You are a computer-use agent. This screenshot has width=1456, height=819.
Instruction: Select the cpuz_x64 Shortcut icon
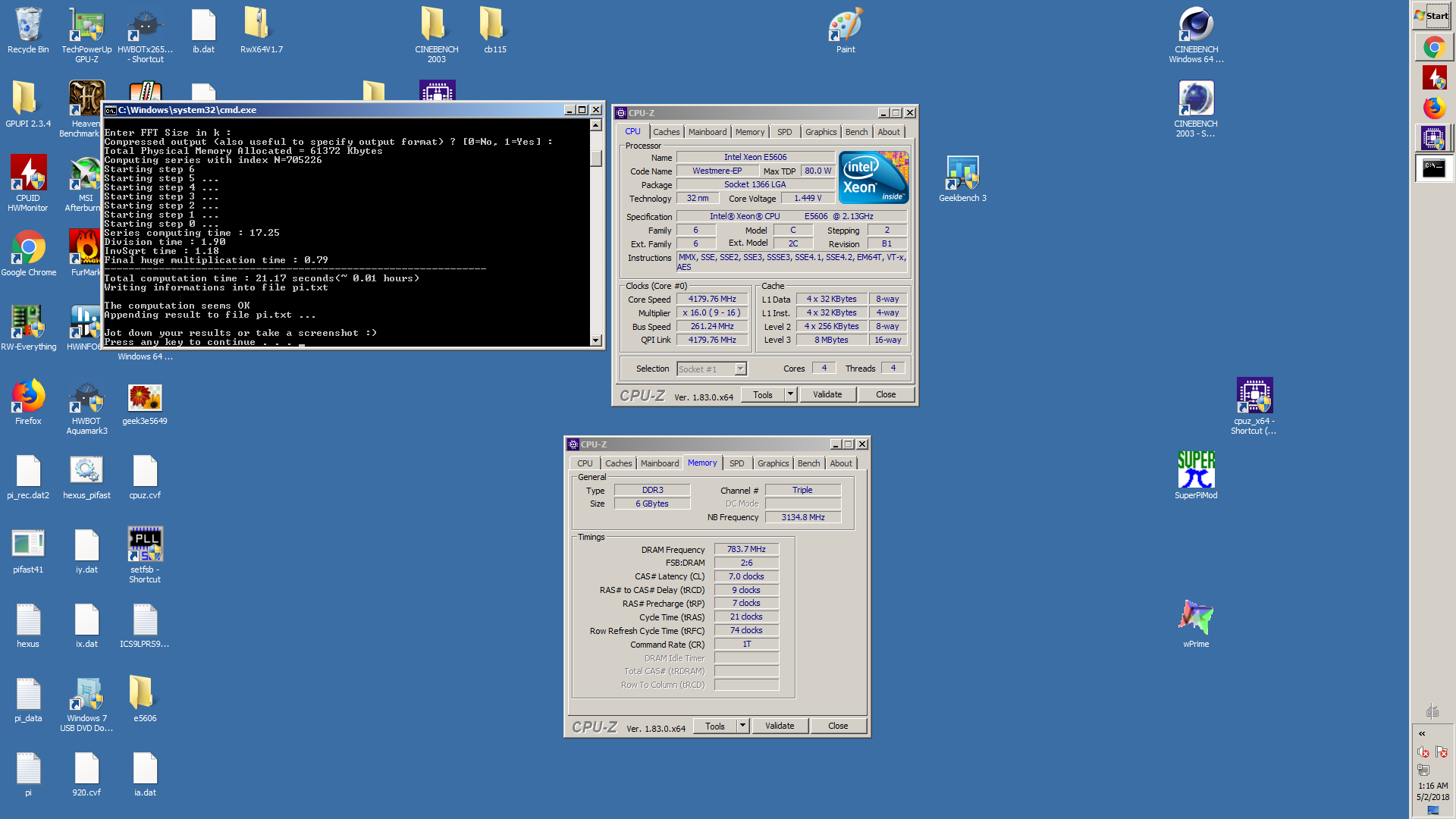[x=1254, y=406]
